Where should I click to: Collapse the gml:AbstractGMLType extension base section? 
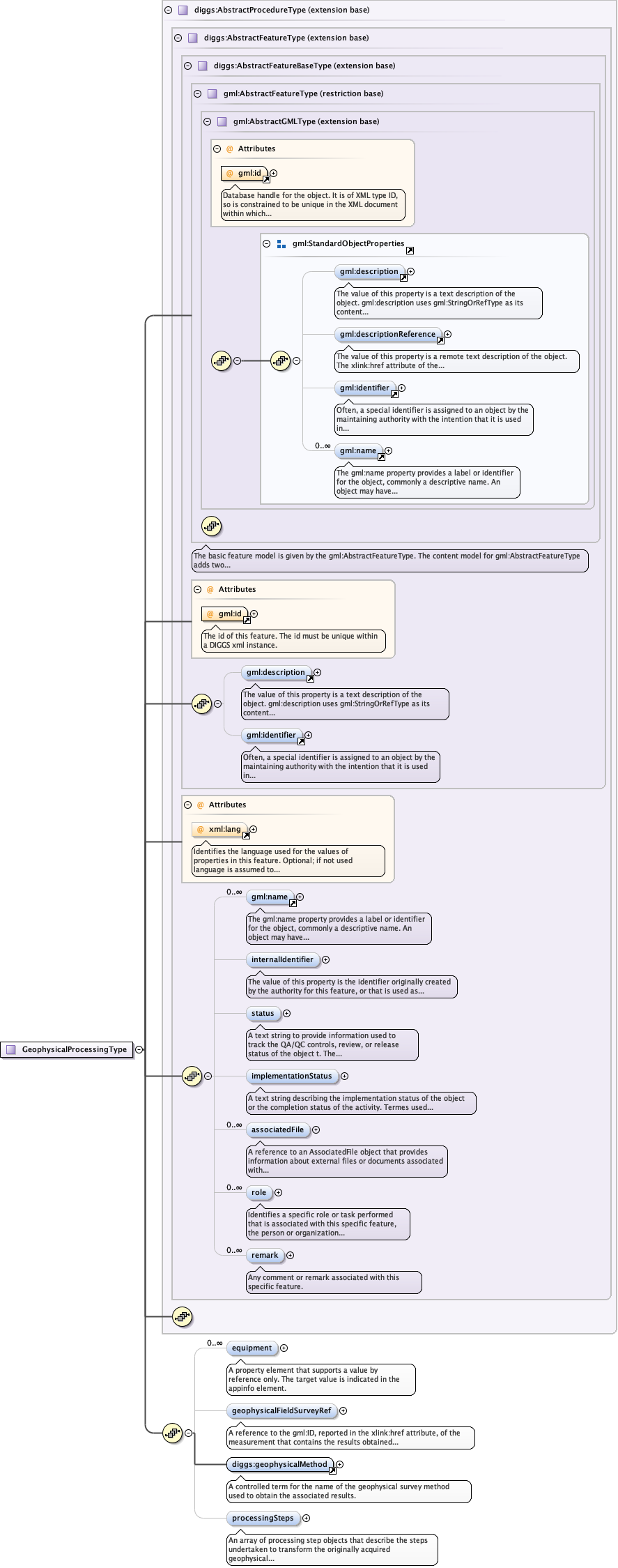click(x=207, y=121)
